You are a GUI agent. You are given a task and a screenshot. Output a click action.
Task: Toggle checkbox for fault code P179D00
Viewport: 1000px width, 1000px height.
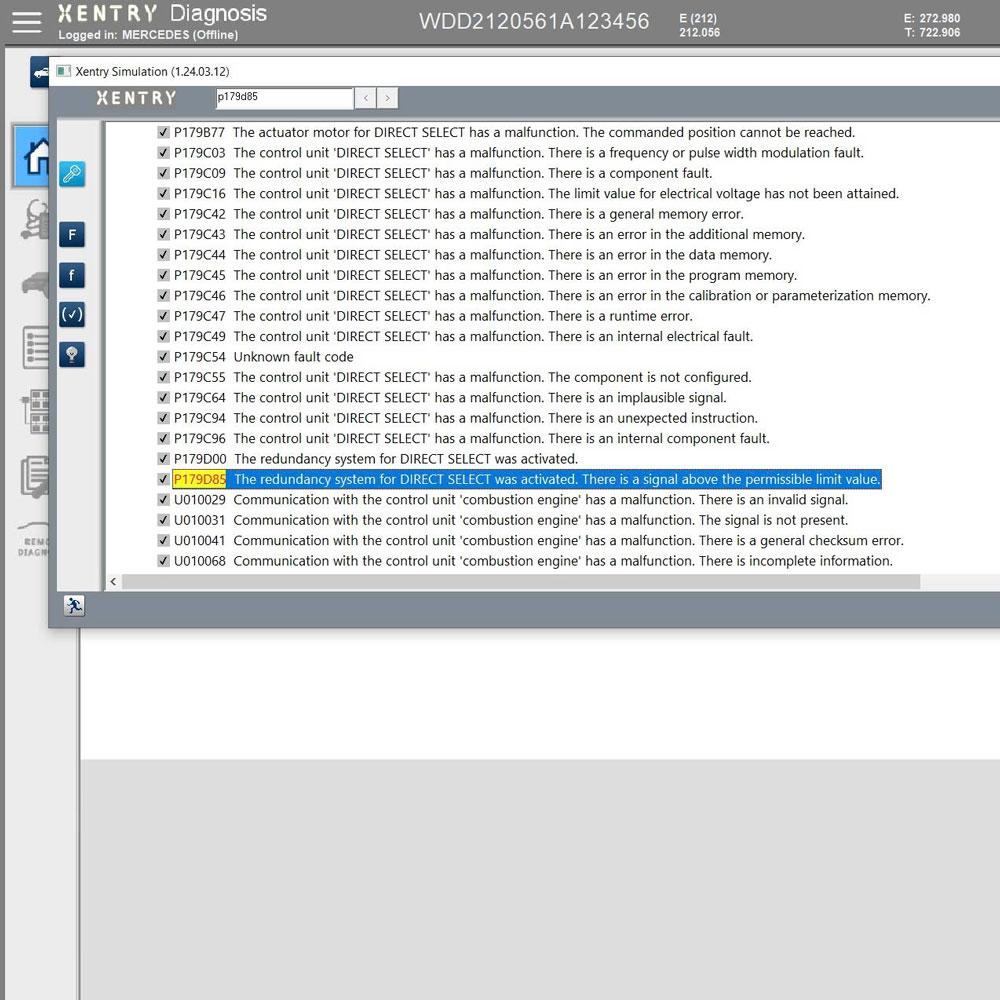click(163, 459)
